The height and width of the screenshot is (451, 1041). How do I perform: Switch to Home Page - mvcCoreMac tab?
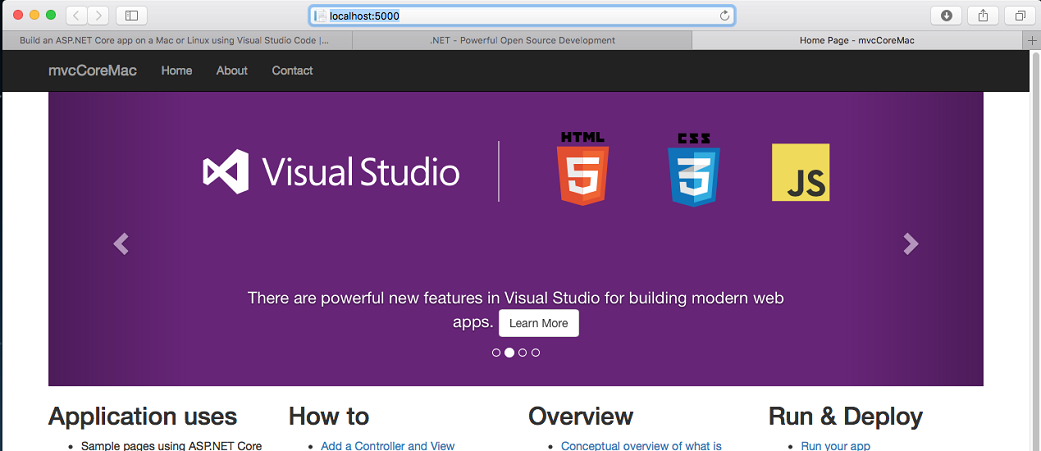[857, 41]
